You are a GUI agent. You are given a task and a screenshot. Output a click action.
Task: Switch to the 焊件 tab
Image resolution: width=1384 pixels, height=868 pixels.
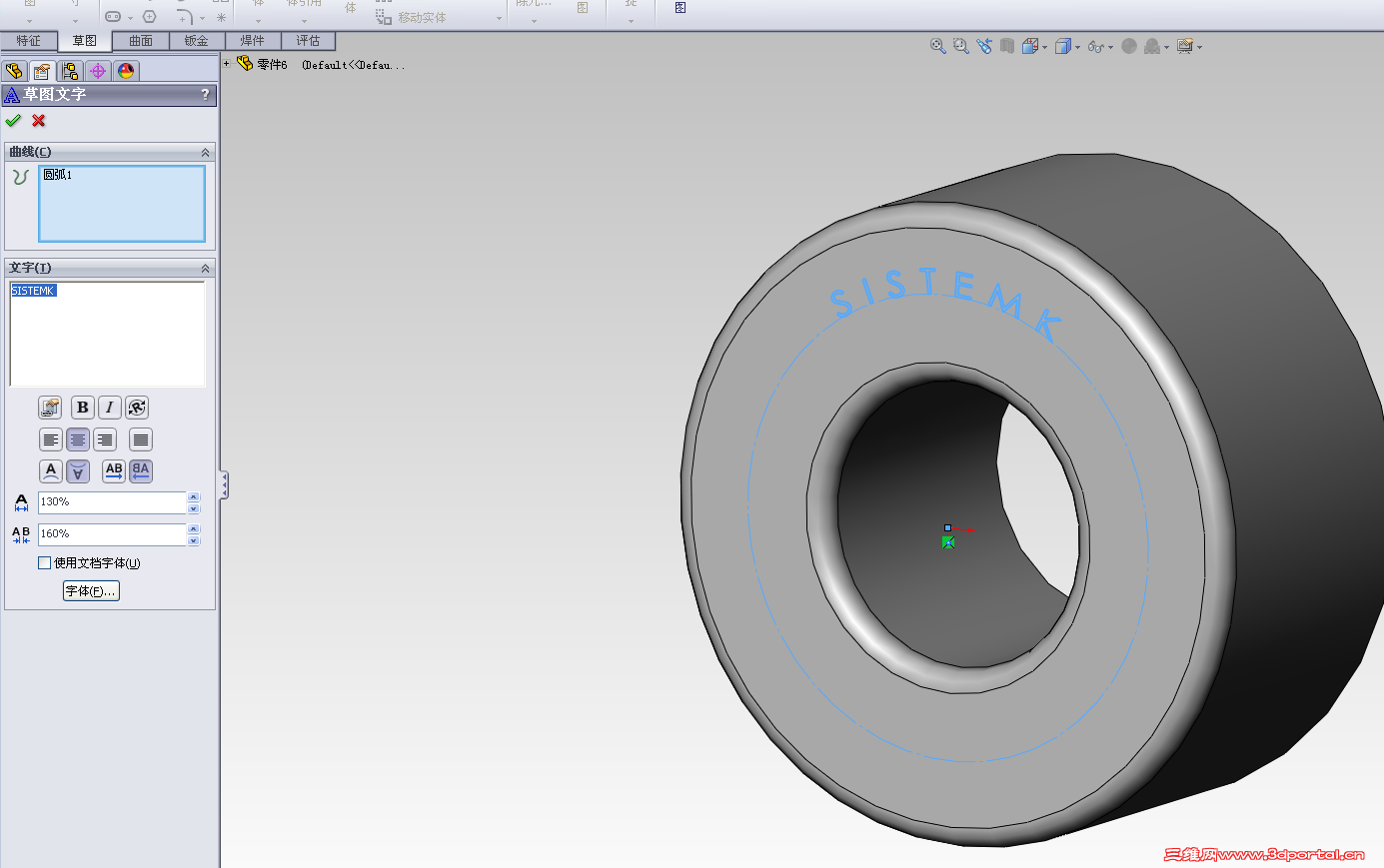tap(253, 41)
